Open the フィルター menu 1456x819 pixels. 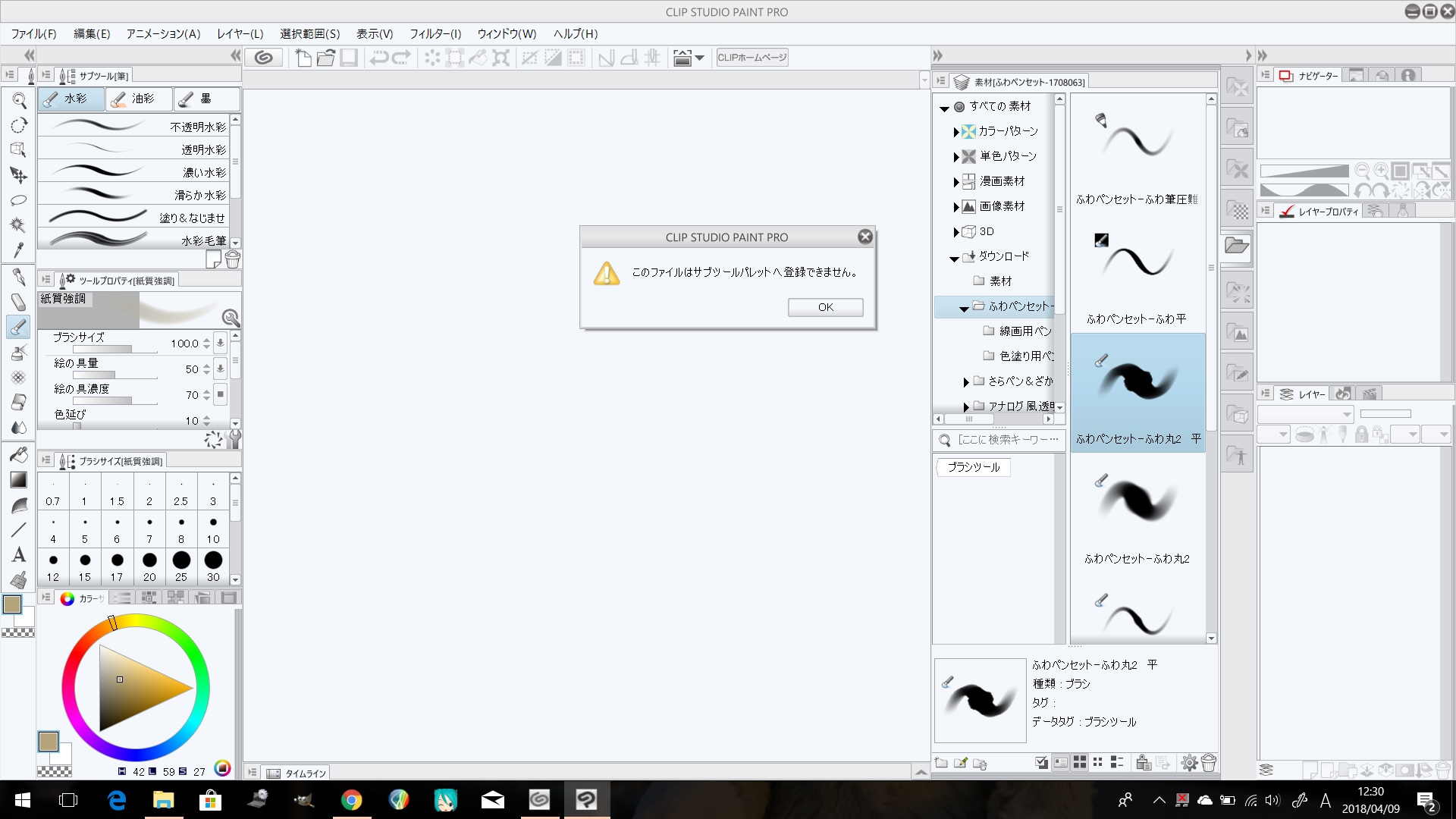(435, 33)
